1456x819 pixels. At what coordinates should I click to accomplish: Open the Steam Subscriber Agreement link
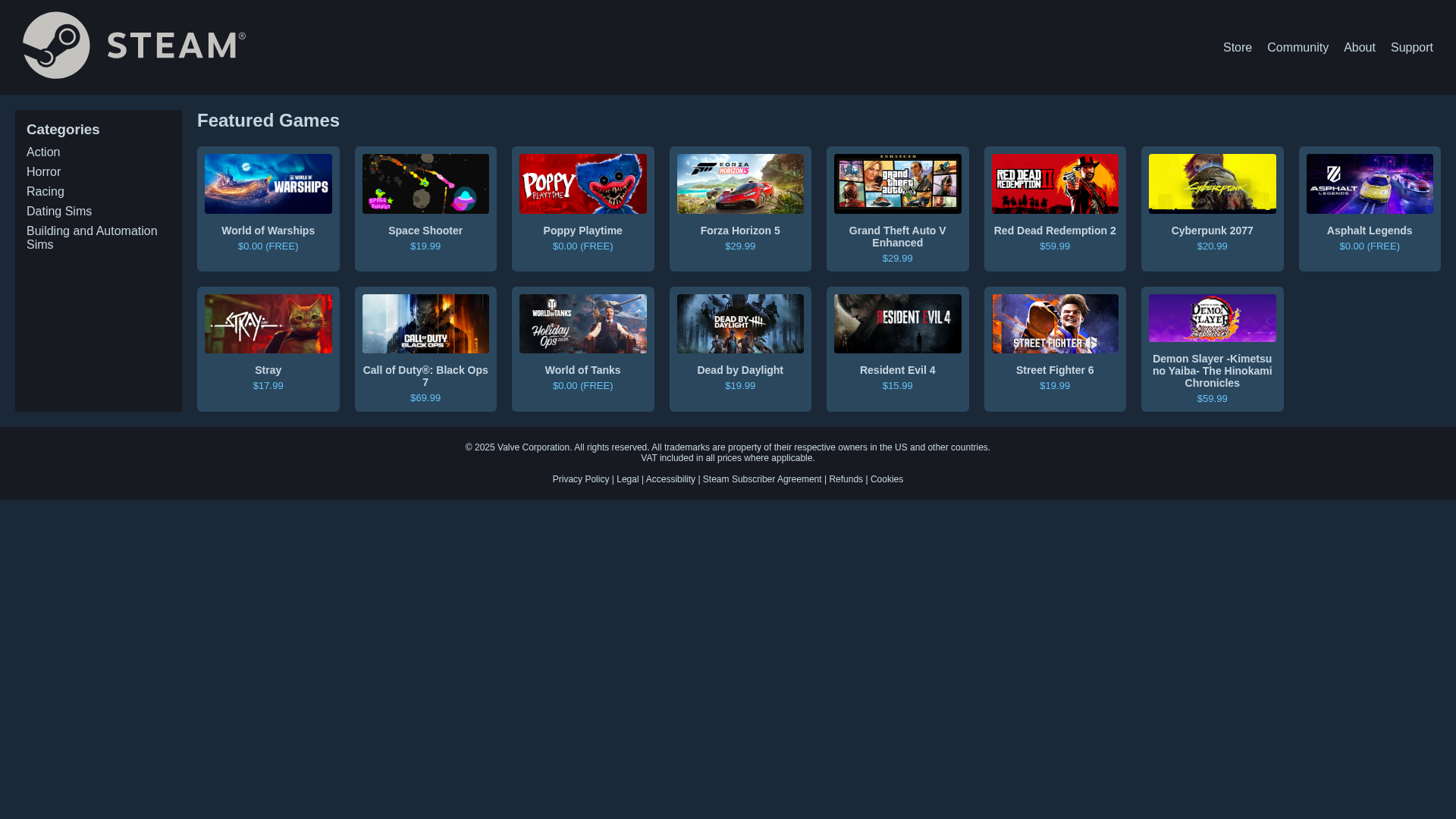(x=761, y=479)
